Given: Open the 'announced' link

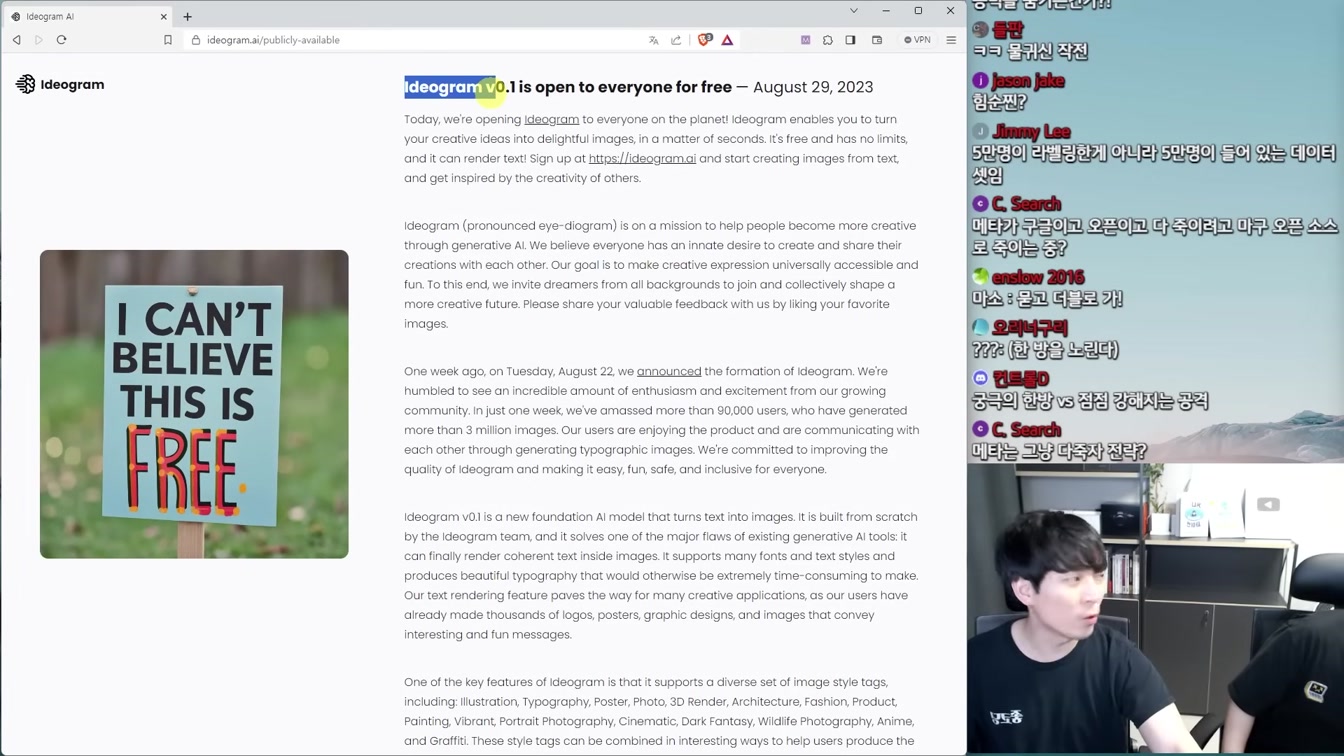Looking at the screenshot, I should [669, 371].
